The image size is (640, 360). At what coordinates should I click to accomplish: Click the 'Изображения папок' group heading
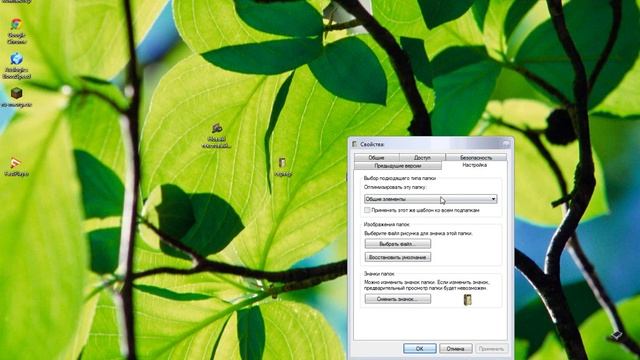[386, 224]
